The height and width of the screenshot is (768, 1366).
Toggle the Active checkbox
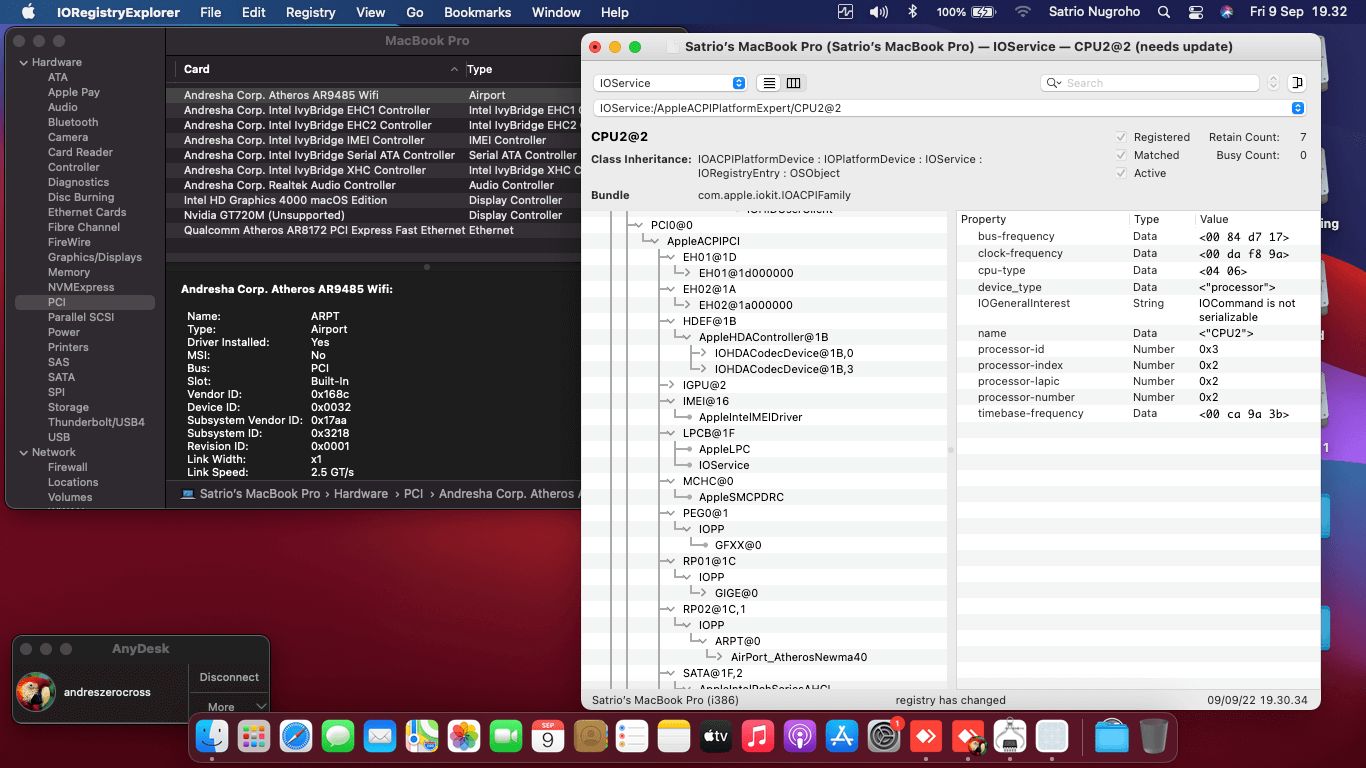(1121, 173)
